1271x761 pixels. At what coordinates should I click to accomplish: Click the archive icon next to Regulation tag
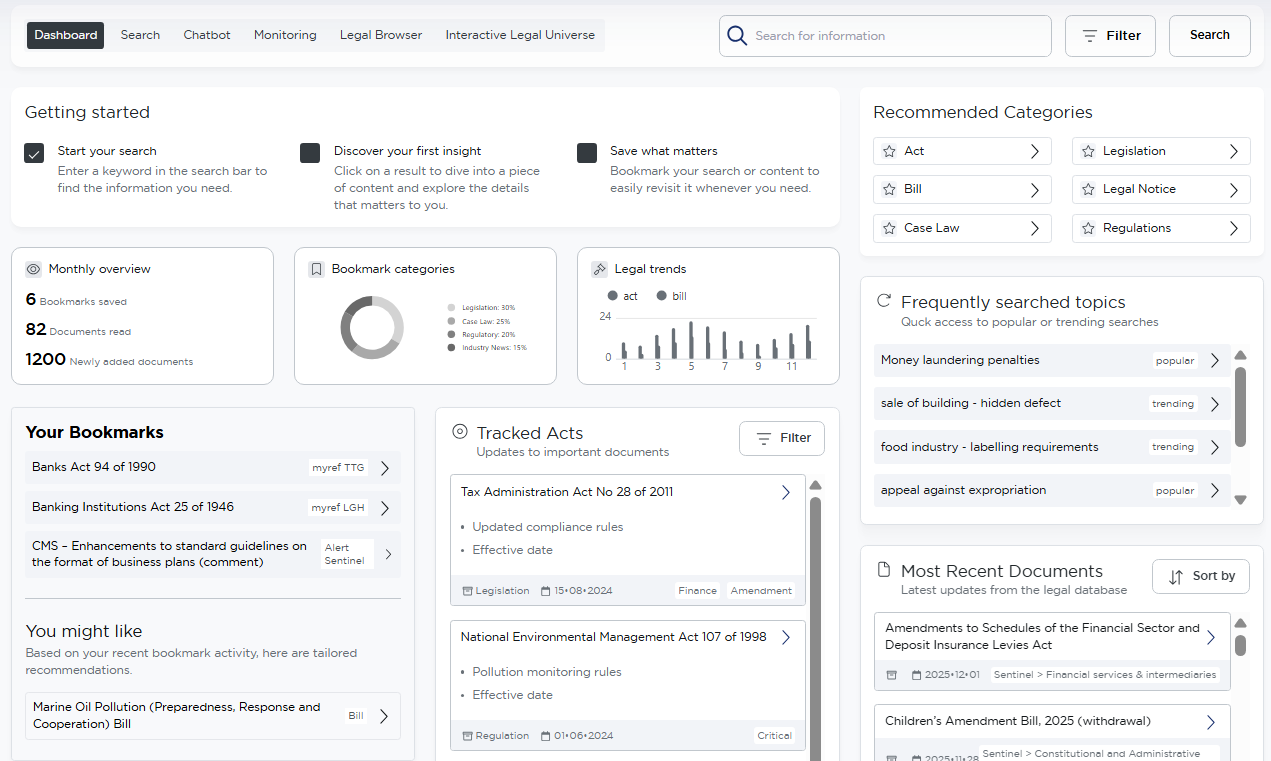click(467, 736)
